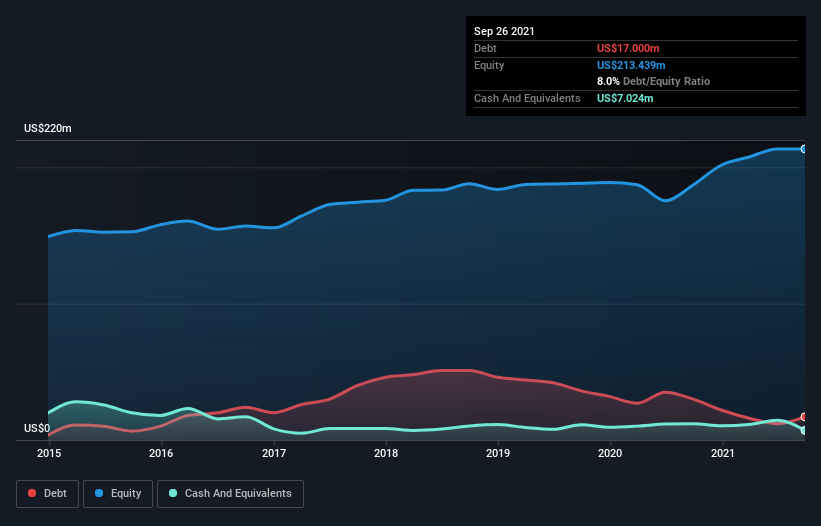Click the US$220m y-axis label
The height and width of the screenshot is (526, 821).
[x=48, y=128]
